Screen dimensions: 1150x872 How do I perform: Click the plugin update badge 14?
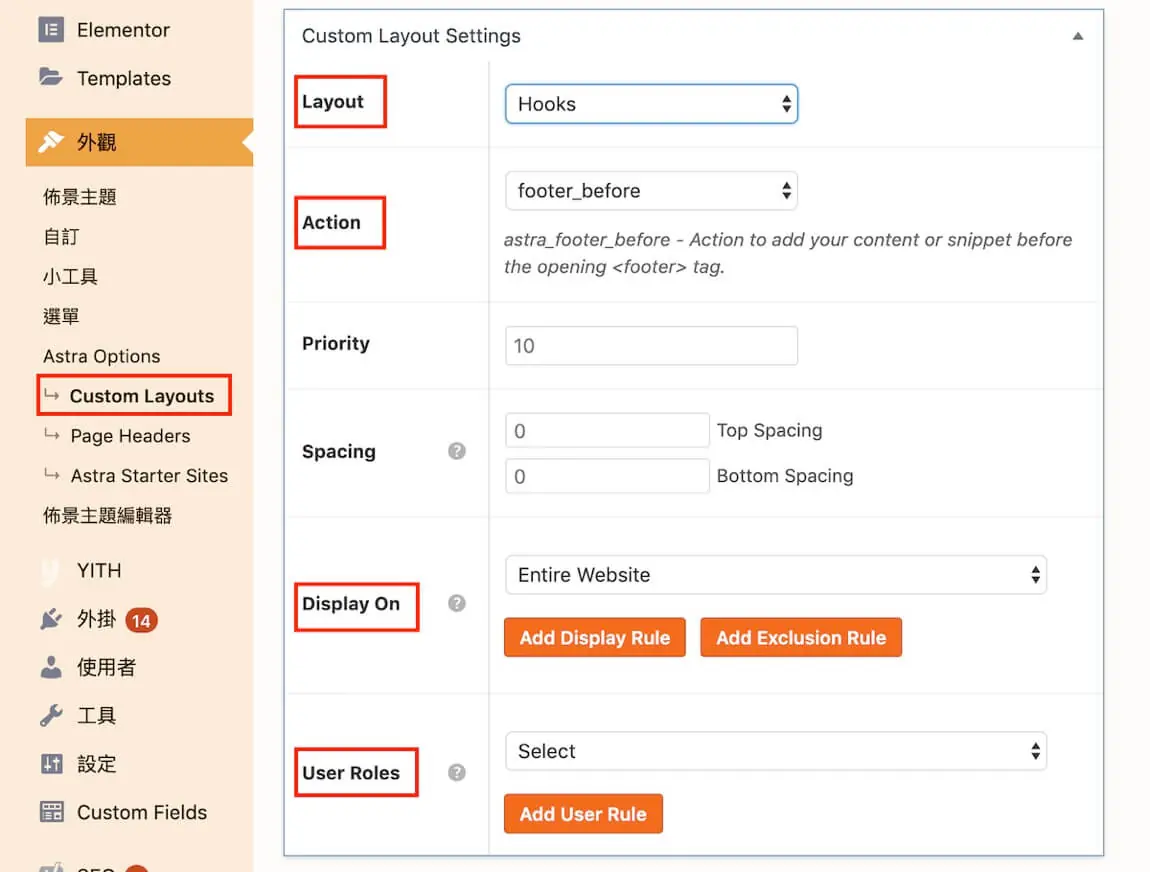point(141,620)
